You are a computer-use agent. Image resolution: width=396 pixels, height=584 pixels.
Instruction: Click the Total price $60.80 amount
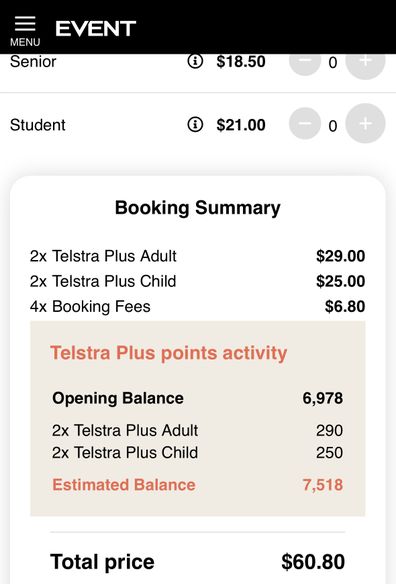(x=313, y=562)
